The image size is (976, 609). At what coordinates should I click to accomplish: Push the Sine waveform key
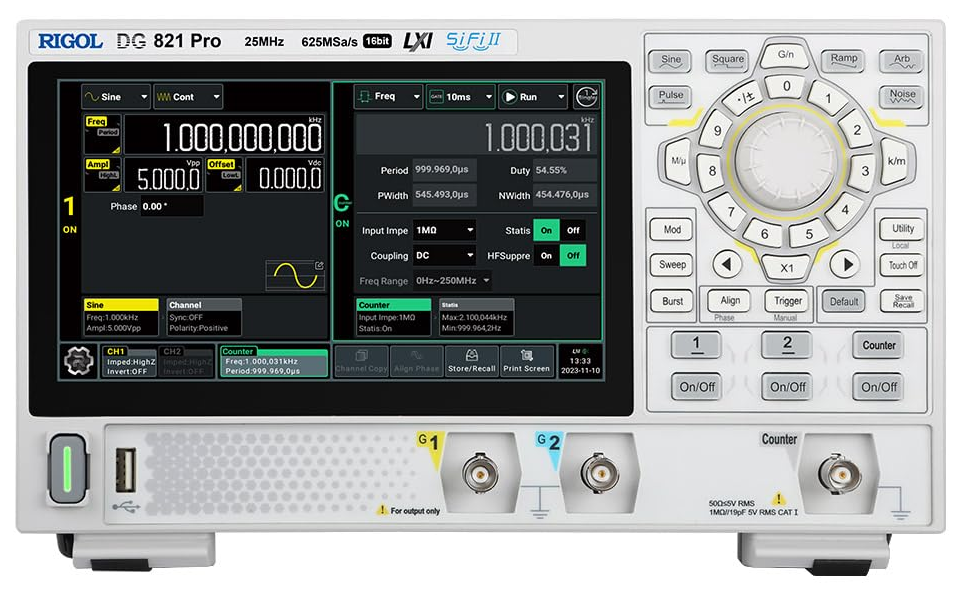pyautogui.click(x=670, y=60)
